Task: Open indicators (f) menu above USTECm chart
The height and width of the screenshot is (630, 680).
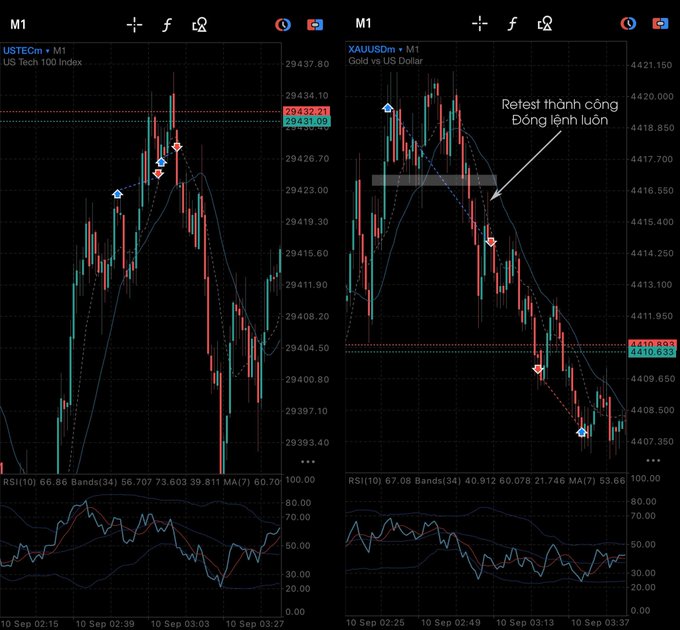Action: (x=167, y=25)
